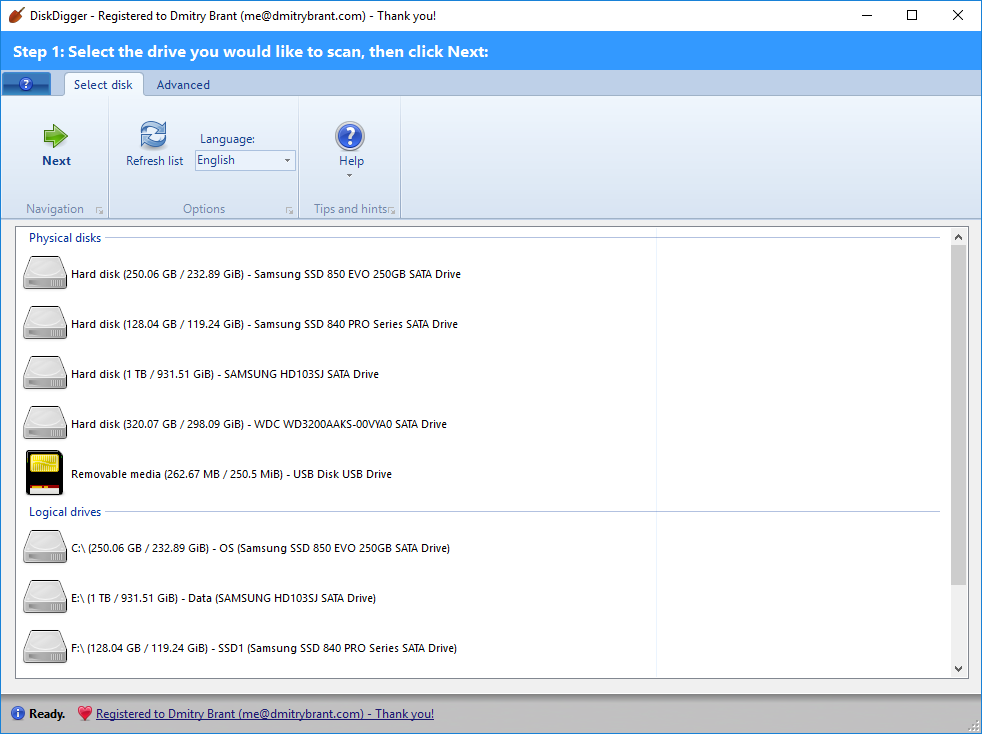This screenshot has height=734, width=982.
Task: Open the Language dropdown
Action: pos(245,160)
